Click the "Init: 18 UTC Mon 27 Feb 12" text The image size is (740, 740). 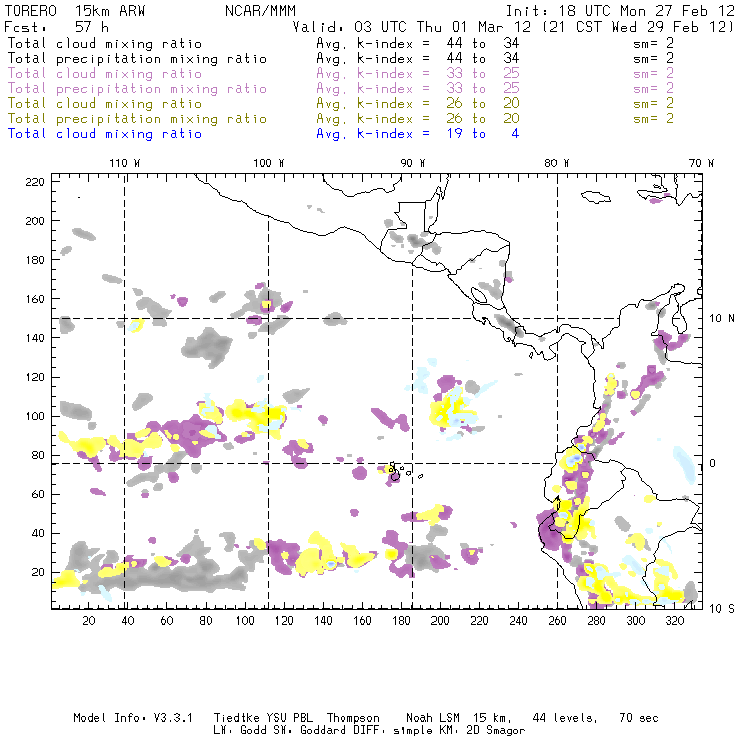click(620, 11)
